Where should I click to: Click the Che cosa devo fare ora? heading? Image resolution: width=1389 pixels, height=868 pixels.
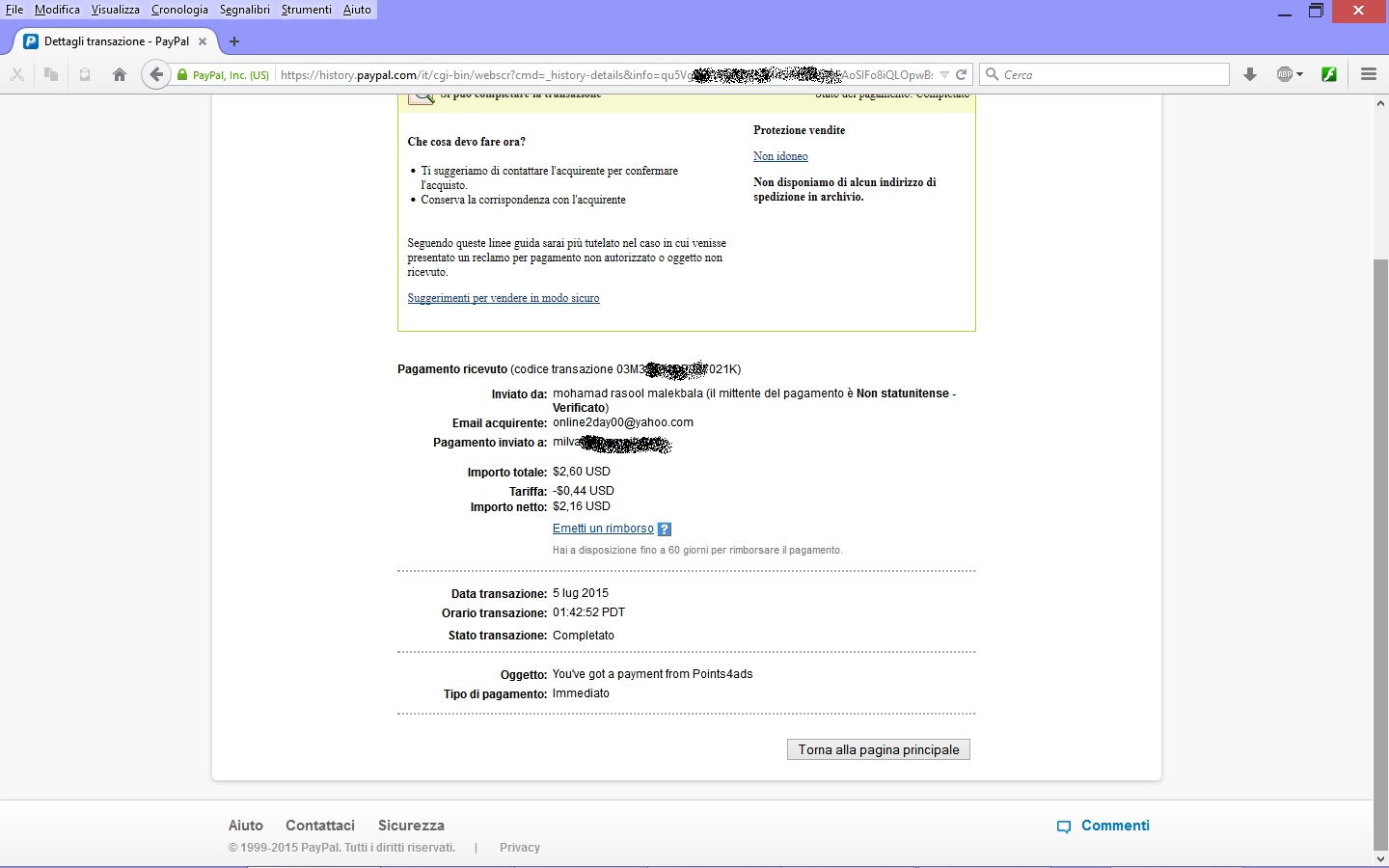(466, 142)
